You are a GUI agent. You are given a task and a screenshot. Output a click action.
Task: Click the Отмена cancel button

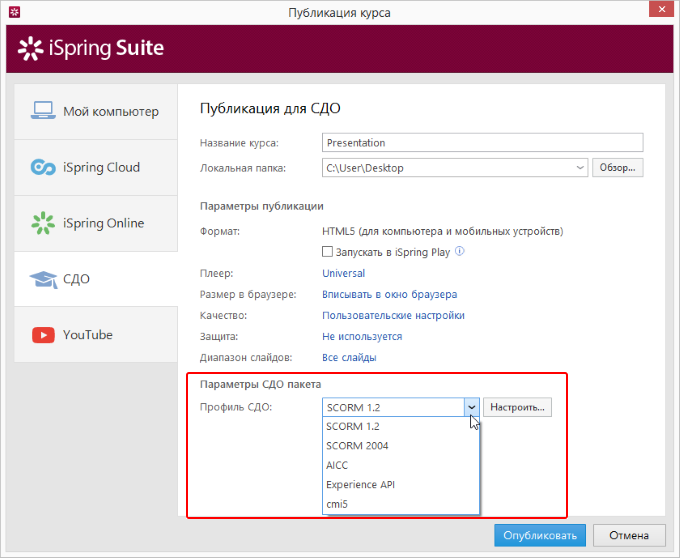tap(629, 535)
